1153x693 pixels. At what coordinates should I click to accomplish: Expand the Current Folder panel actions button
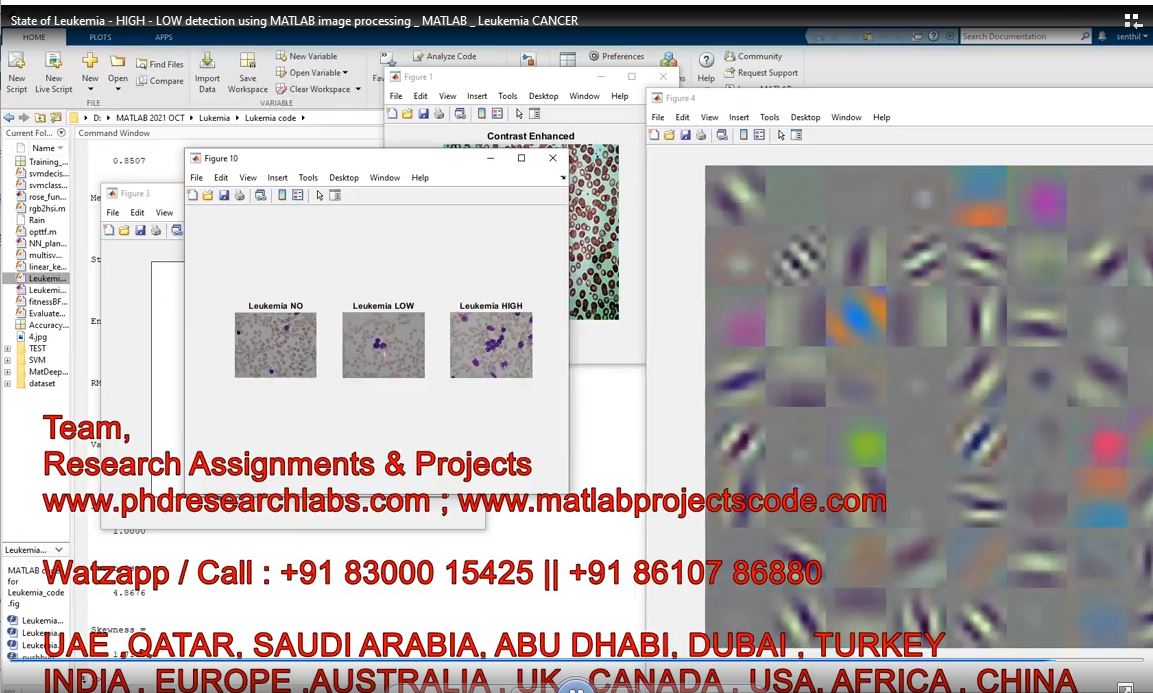click(x=61, y=133)
